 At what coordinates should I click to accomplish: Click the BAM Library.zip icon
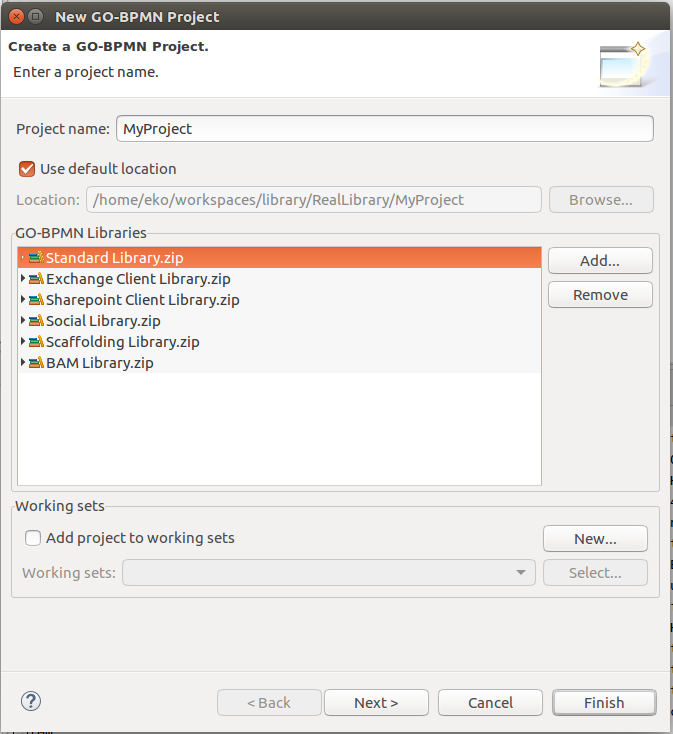point(36,363)
